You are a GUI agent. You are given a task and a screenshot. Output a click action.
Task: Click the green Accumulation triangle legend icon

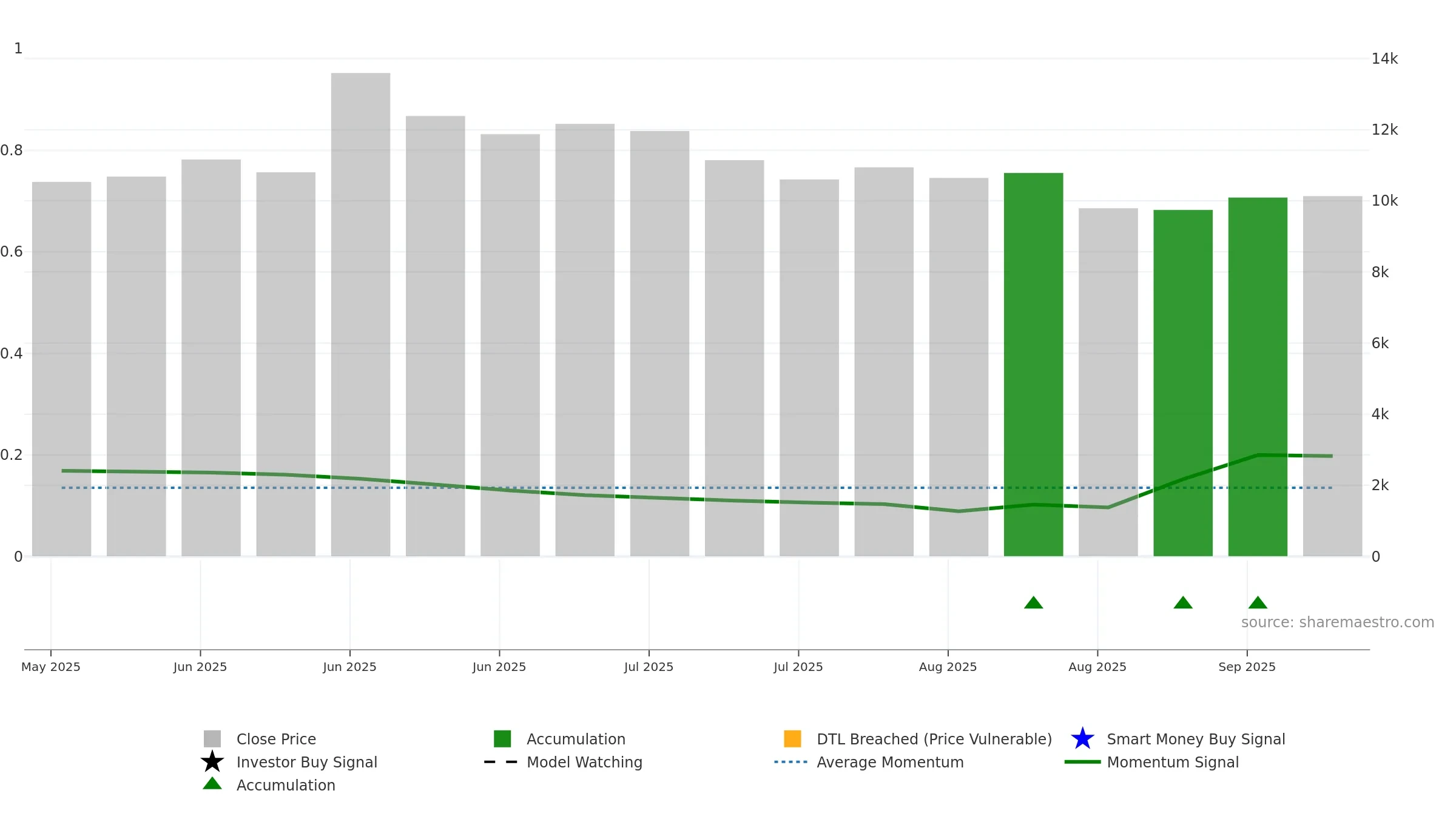click(x=212, y=783)
